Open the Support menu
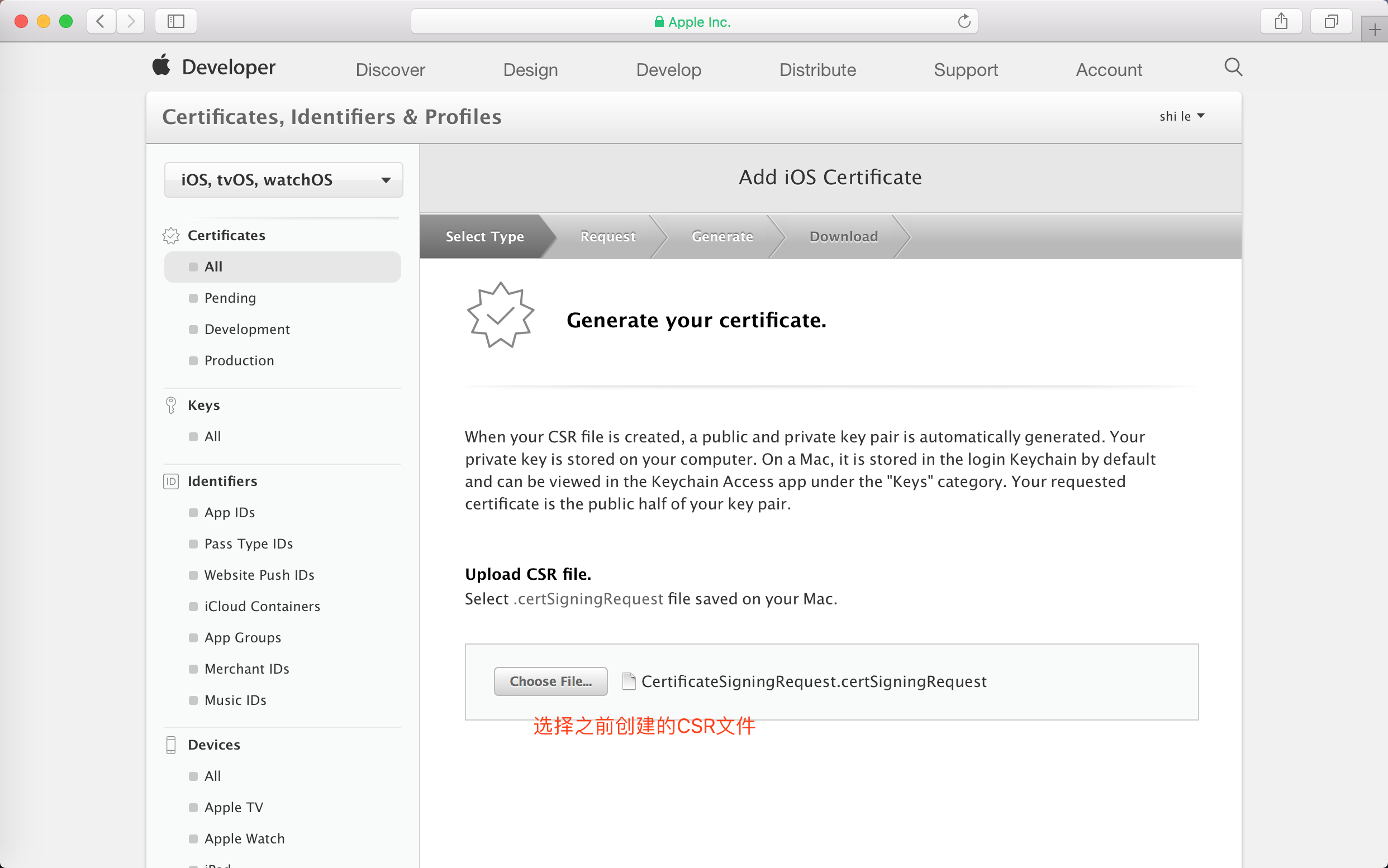The image size is (1388, 868). (x=966, y=69)
